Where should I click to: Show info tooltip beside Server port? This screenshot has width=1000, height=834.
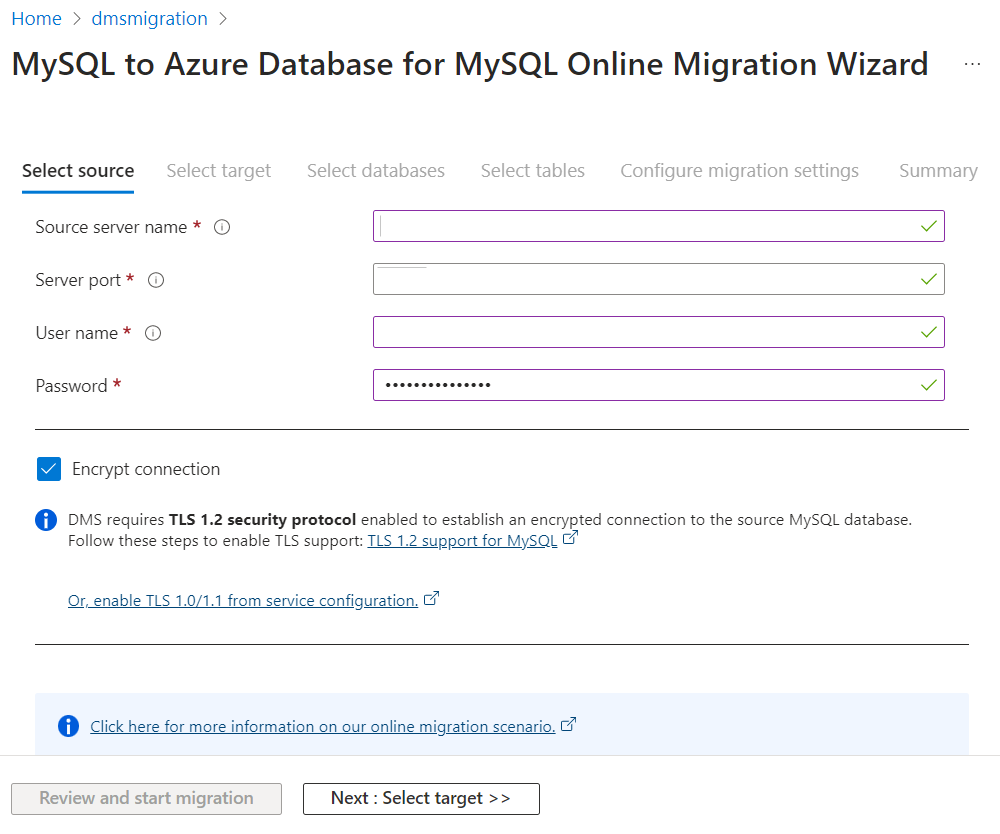[x=156, y=280]
